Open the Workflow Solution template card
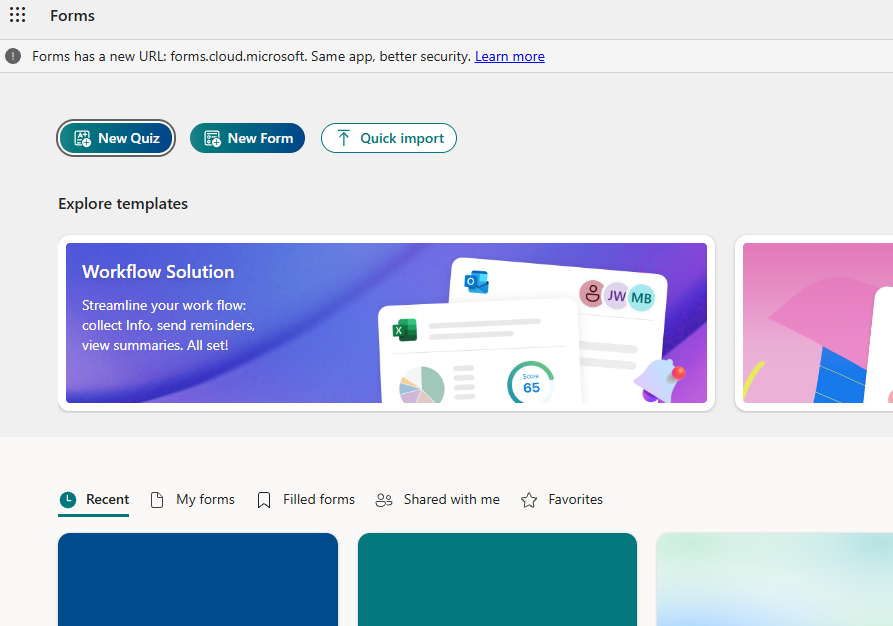893x626 pixels. [x=386, y=323]
